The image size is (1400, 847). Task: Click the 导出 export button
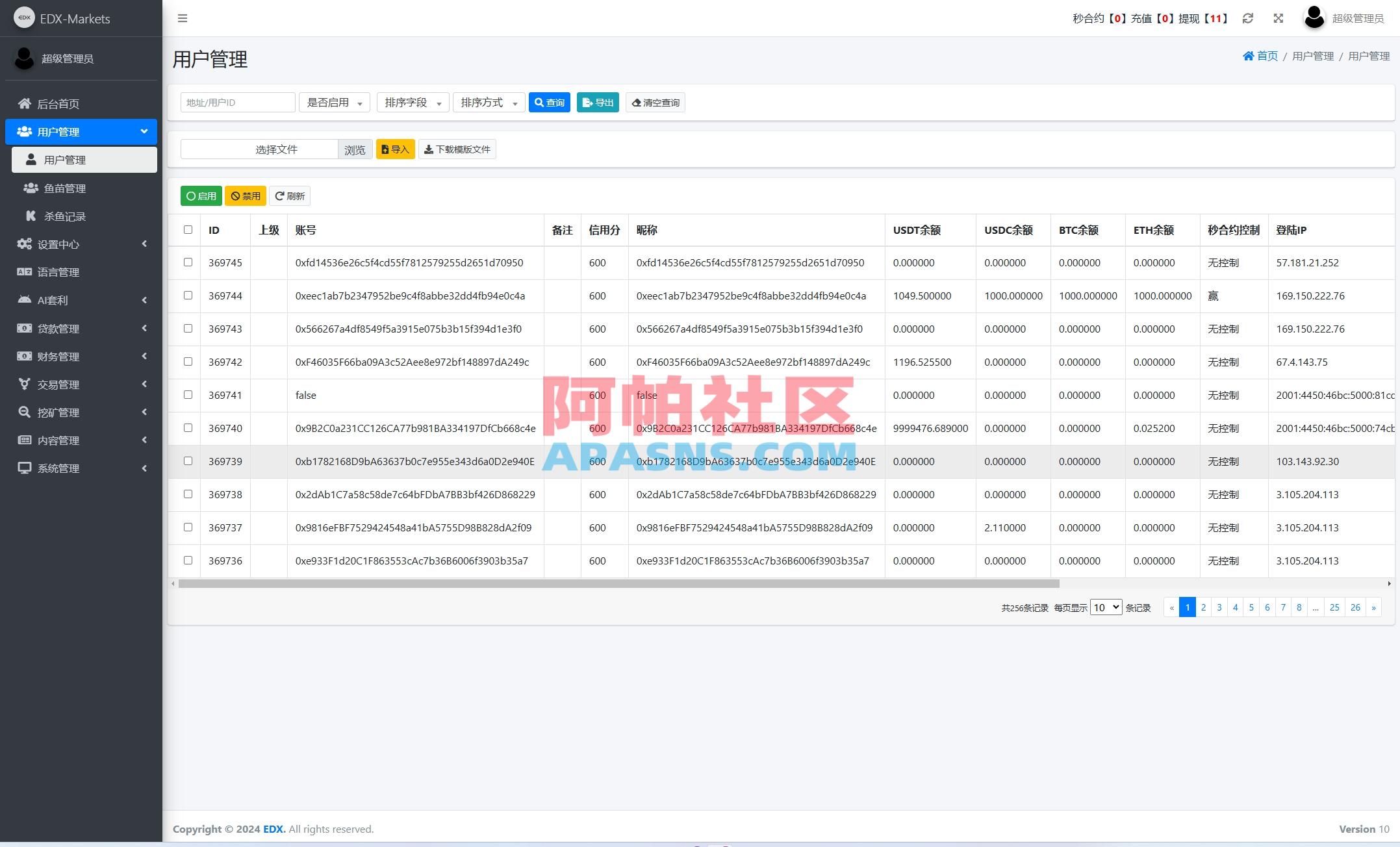[596, 102]
